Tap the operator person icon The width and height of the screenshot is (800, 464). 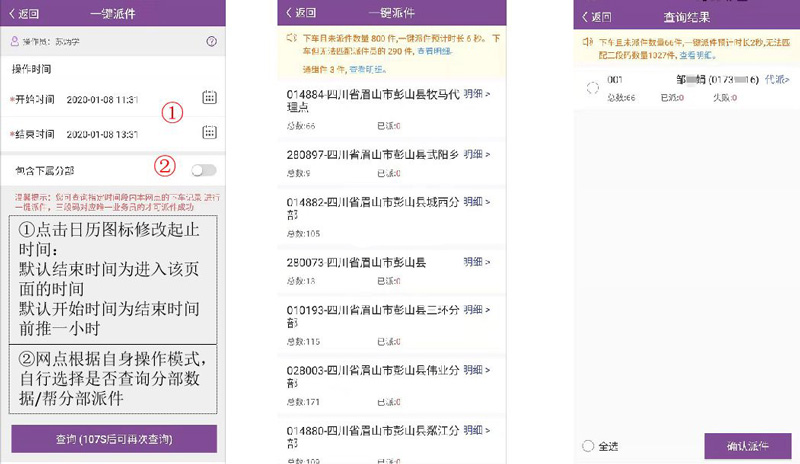[15, 41]
